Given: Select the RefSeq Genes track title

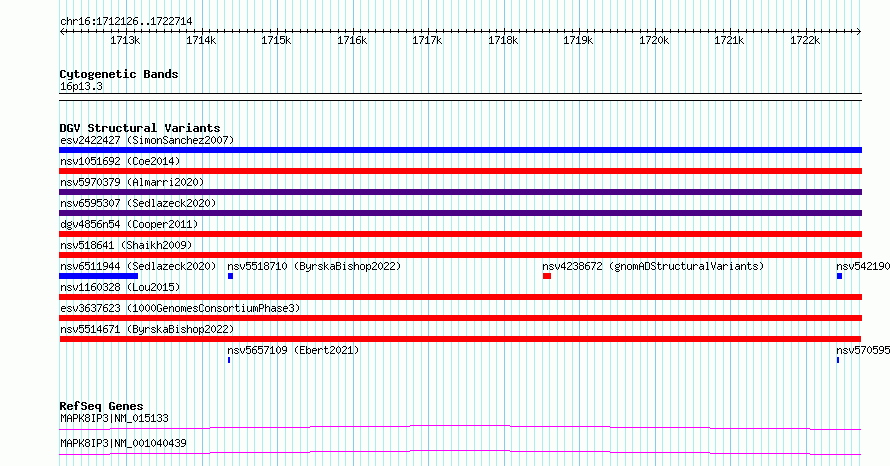Looking at the screenshot, I should coord(101,406).
